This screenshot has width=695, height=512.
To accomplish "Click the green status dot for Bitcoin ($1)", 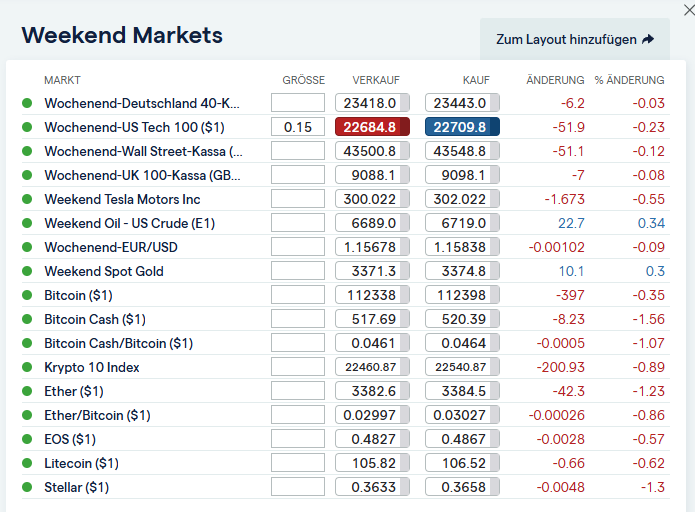I will [27, 295].
